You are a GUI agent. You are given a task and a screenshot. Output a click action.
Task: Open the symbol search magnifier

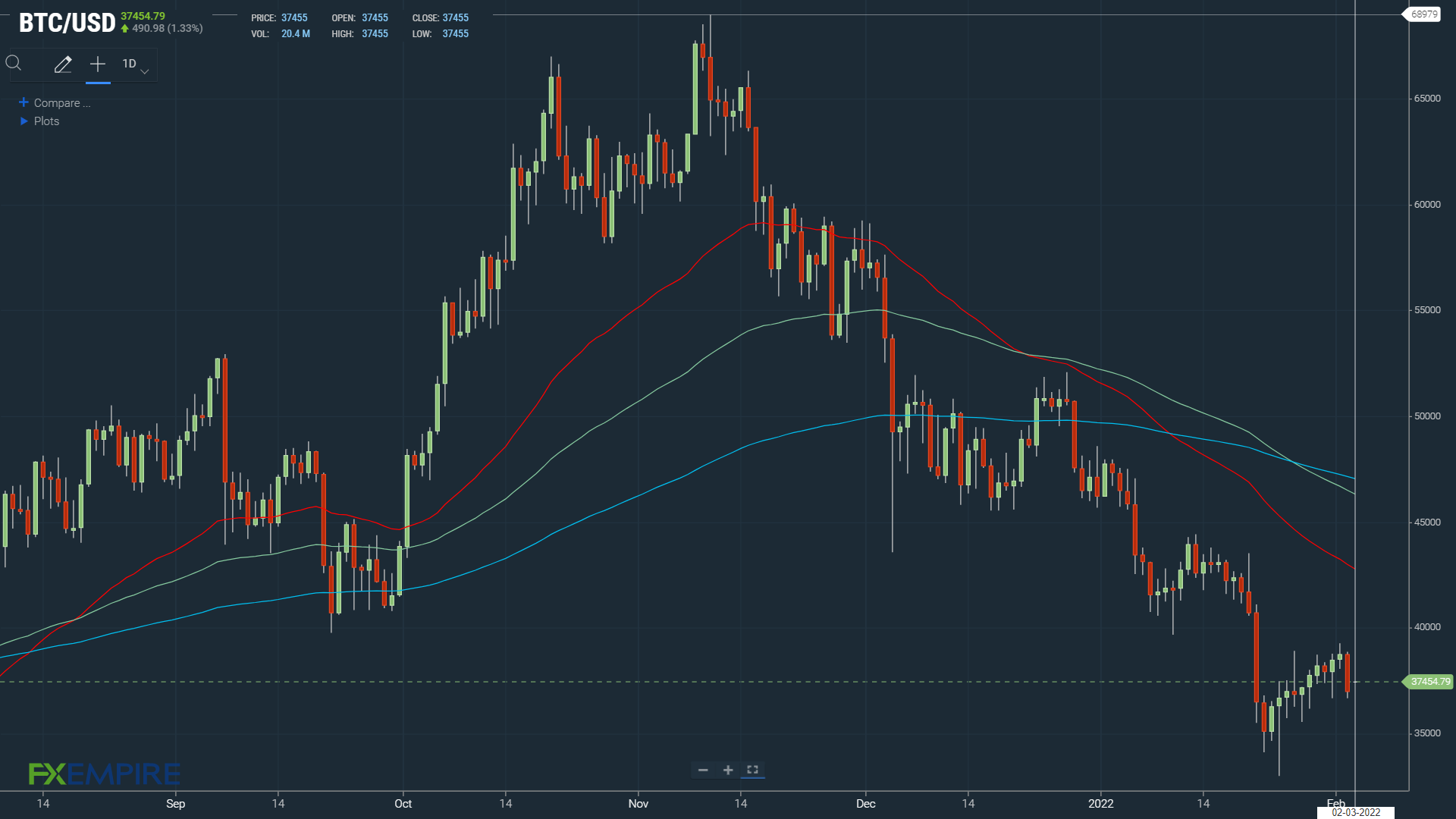coord(14,63)
